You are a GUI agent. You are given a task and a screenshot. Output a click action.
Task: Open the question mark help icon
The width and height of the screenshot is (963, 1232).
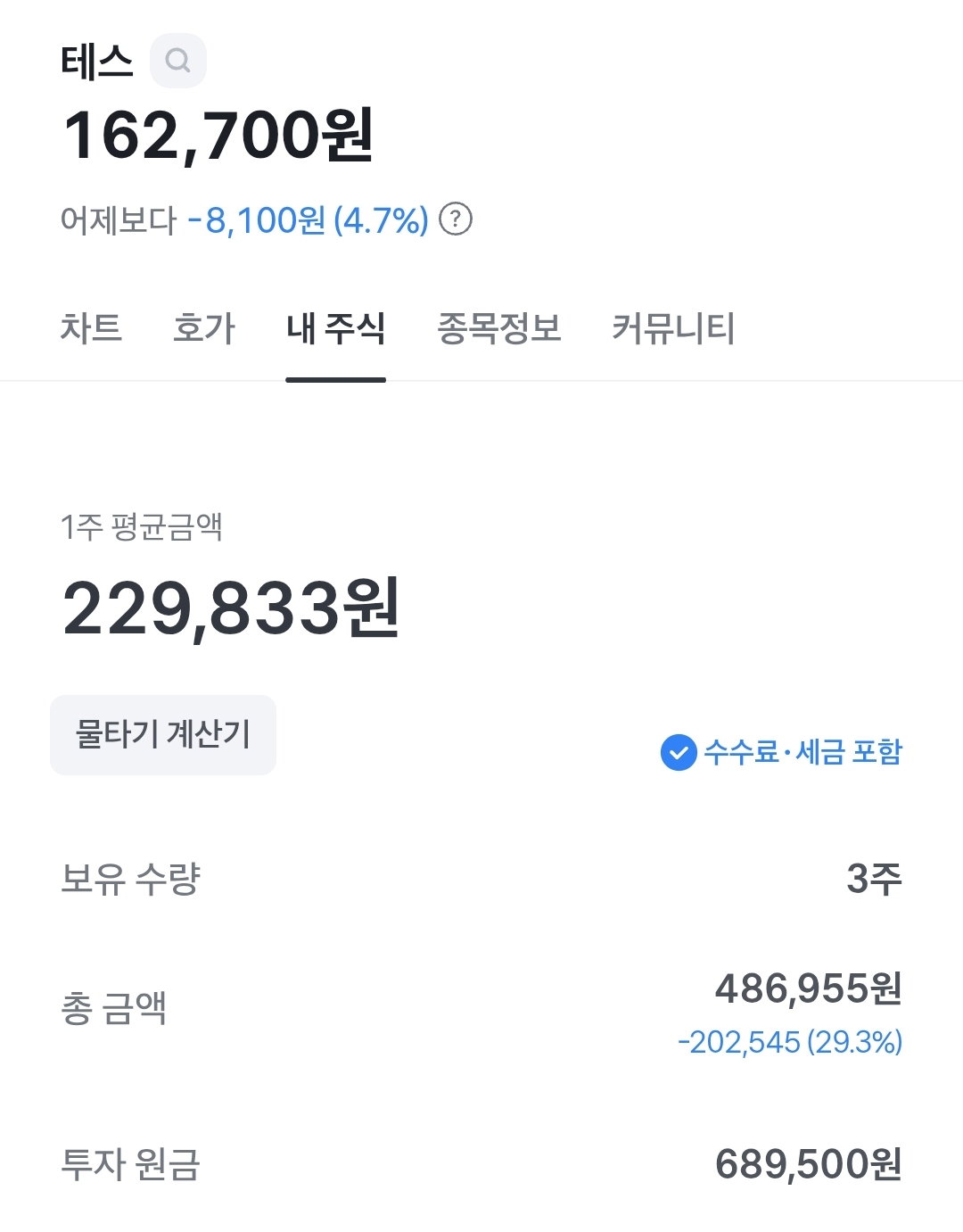pos(457,219)
